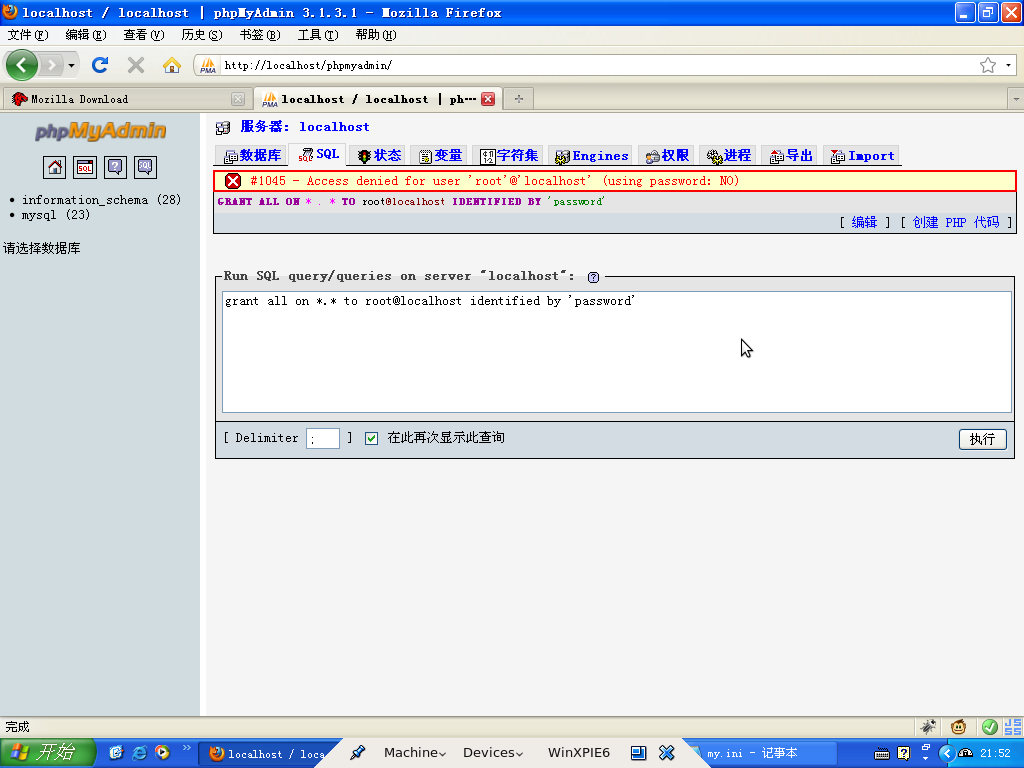Image resolution: width=1024 pixels, height=768 pixels.
Task: Launch Internet Explorer from quick launch
Action: 139,753
